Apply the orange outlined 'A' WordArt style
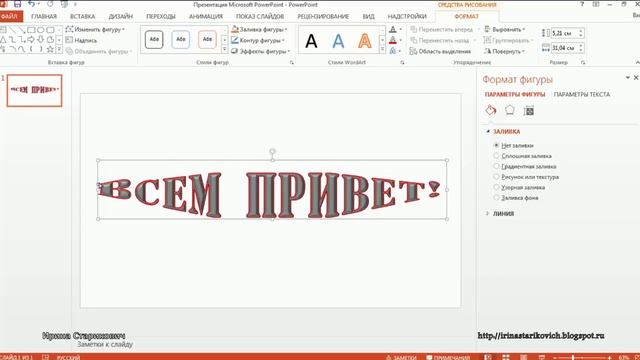The height and width of the screenshot is (360, 640). coord(364,40)
